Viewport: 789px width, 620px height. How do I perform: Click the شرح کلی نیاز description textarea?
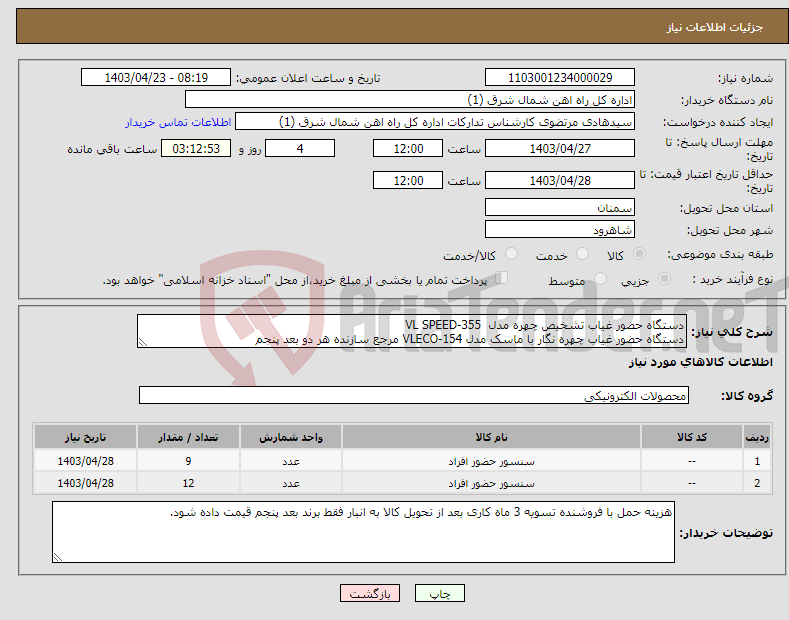point(412,331)
